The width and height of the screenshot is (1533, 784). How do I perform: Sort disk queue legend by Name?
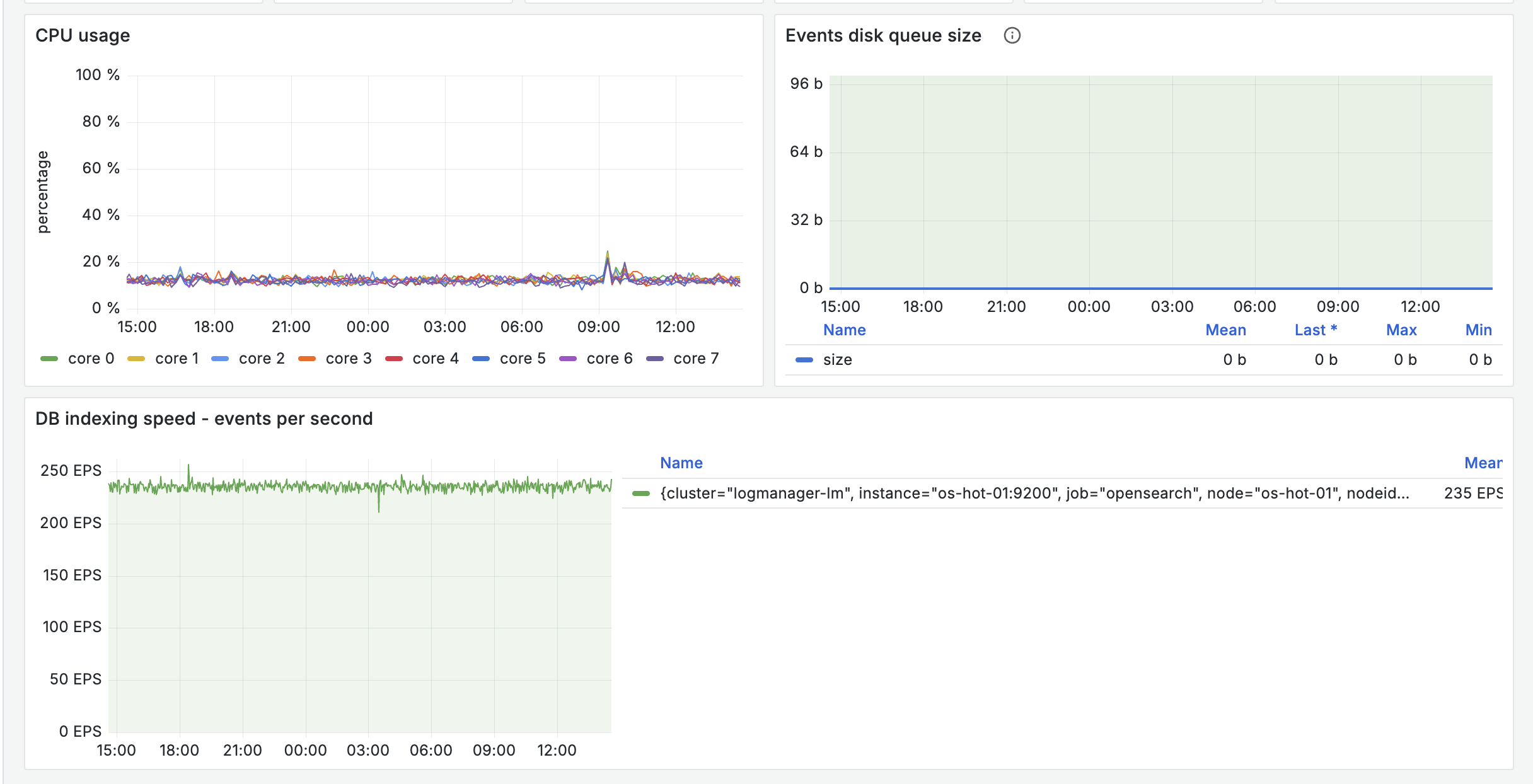tap(844, 330)
